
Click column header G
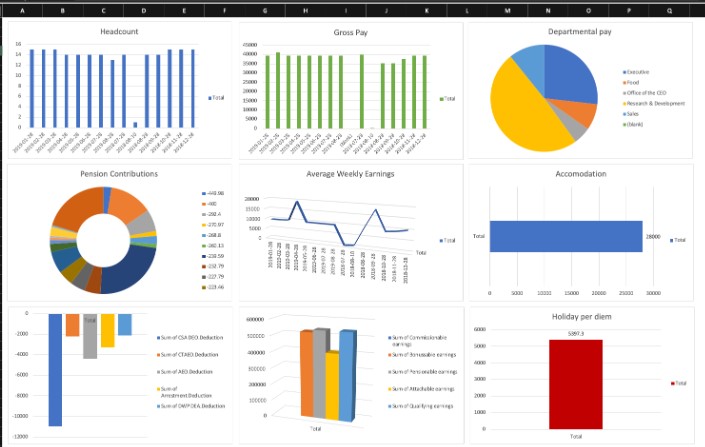point(264,10)
